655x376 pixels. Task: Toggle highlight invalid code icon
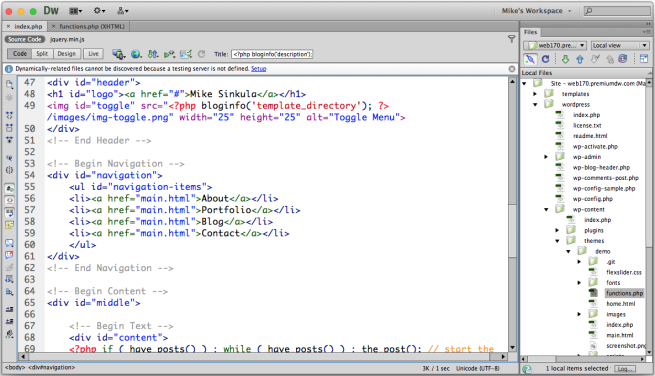click(x=9, y=201)
